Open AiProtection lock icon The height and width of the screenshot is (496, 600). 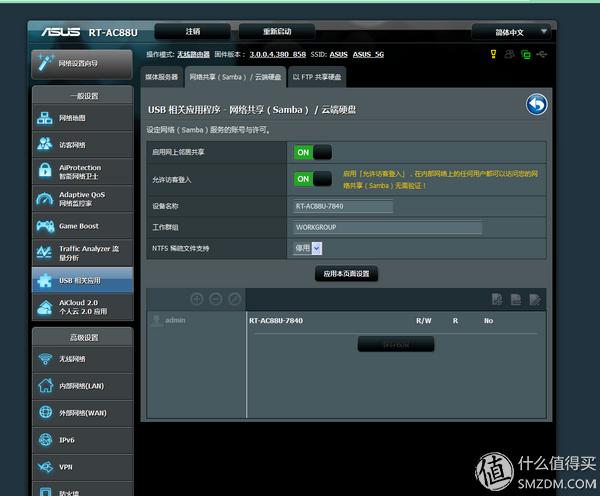click(45, 171)
